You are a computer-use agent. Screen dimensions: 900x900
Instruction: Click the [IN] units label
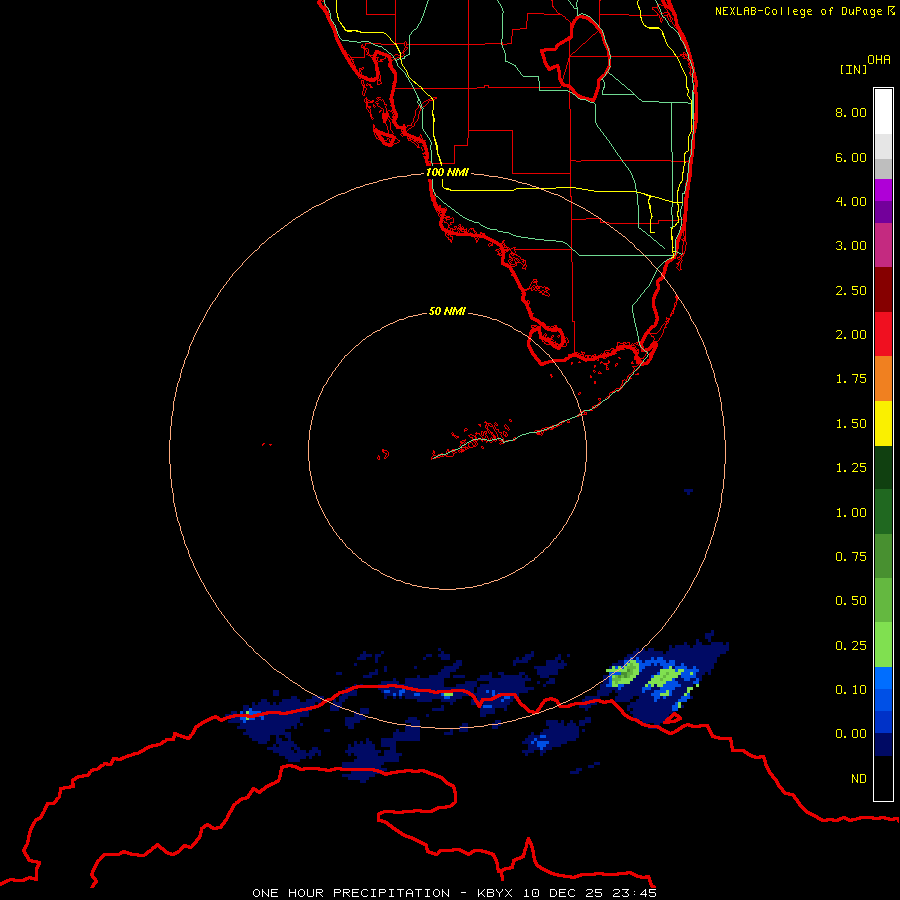pyautogui.click(x=853, y=69)
